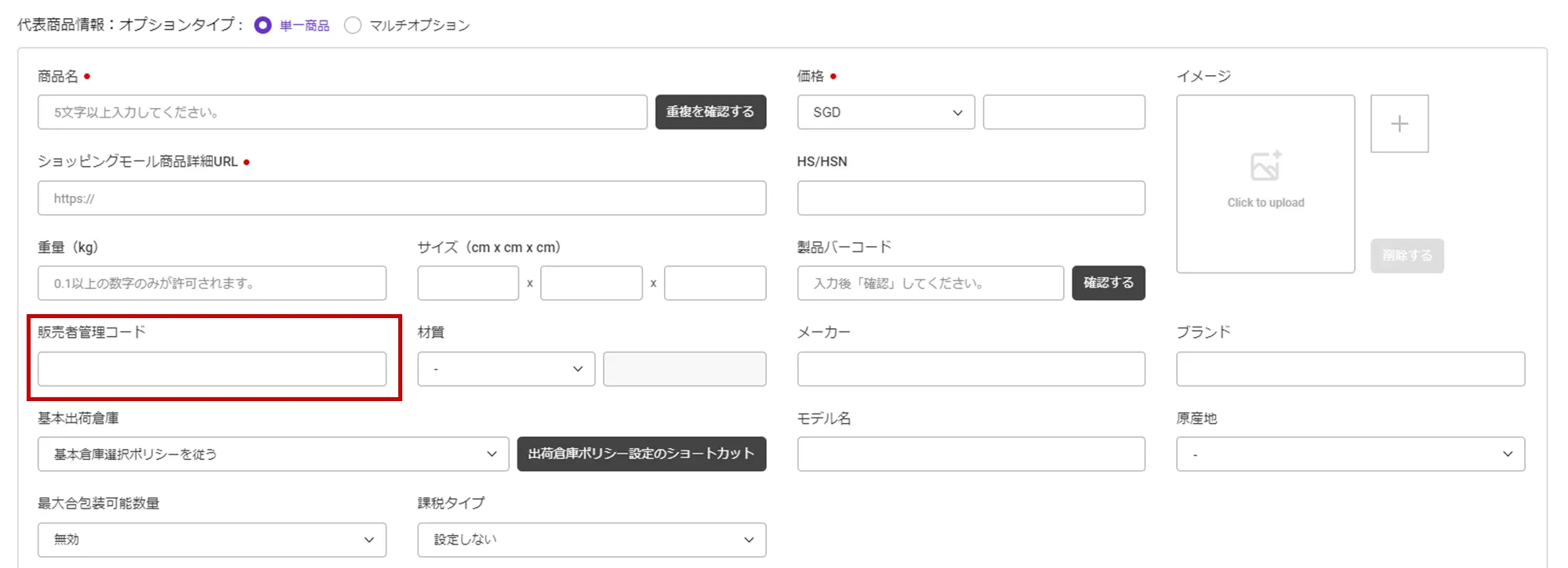
Task: Click the 重量 (kg) weight field
Action: (x=212, y=283)
